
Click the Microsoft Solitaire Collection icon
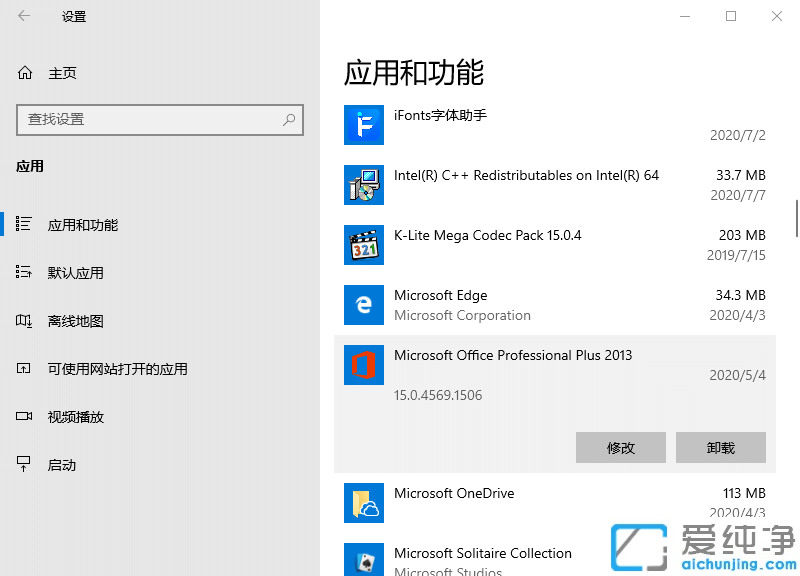pos(363,560)
